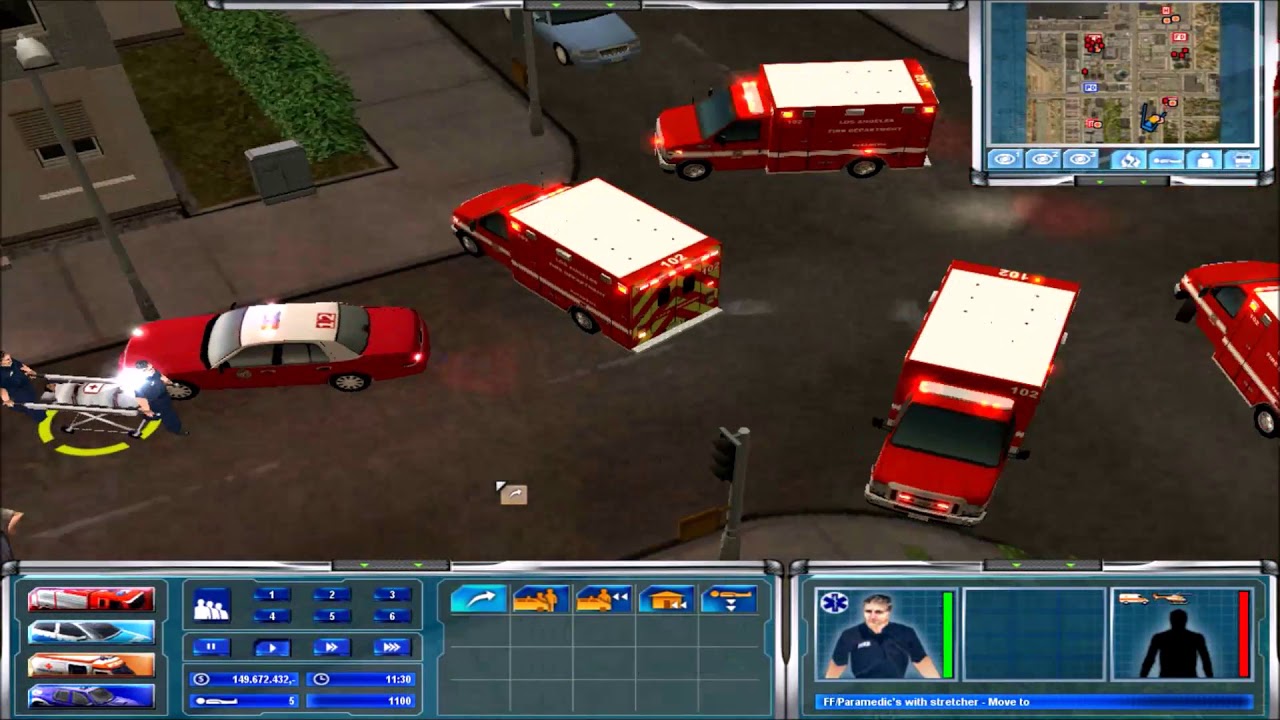Toggle the personnel filter on the minimap
Viewport: 1280px width, 720px height.
(1205, 160)
